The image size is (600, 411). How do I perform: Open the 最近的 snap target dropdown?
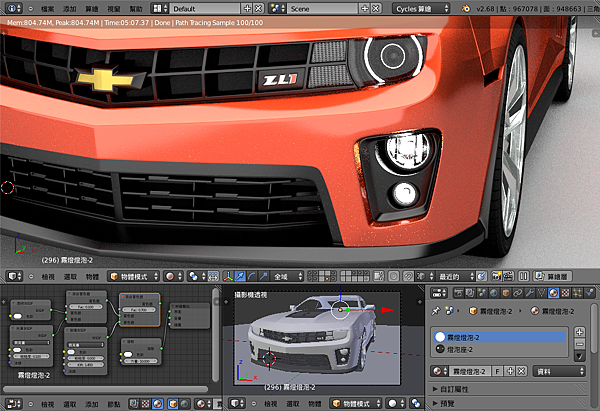pyautogui.click(x=455, y=276)
